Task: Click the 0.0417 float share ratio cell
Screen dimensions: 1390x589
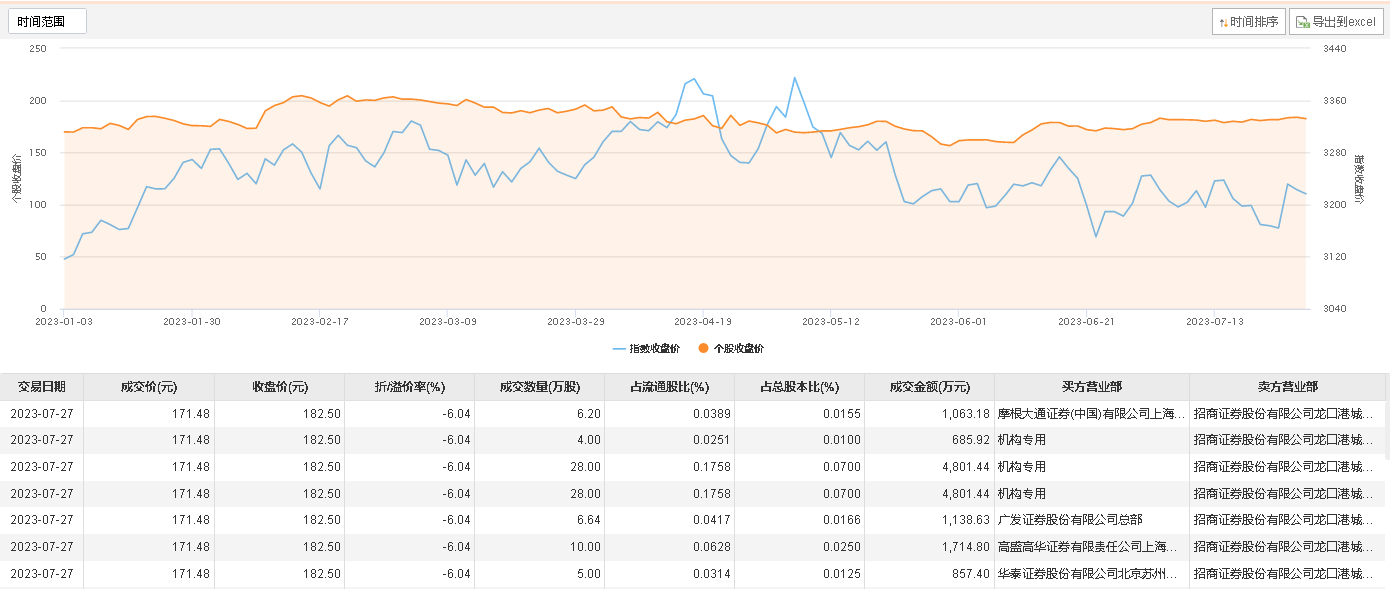Action: pos(670,520)
